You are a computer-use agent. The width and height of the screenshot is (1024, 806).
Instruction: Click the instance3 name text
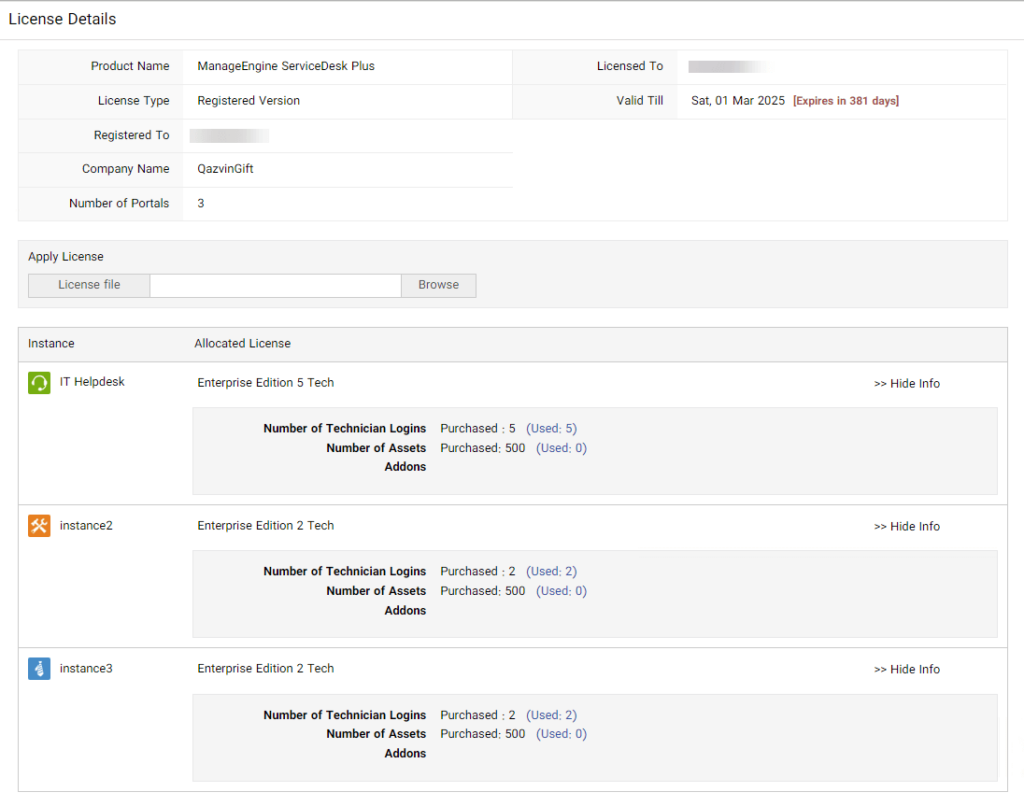86,668
